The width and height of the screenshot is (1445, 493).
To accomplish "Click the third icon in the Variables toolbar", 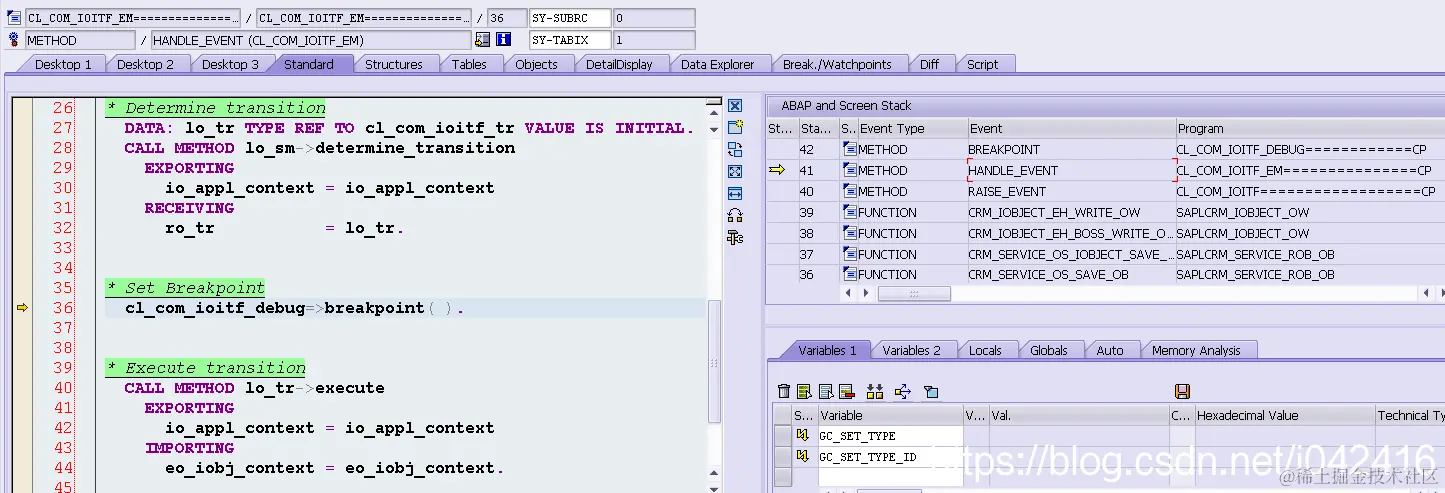I will 826,391.
